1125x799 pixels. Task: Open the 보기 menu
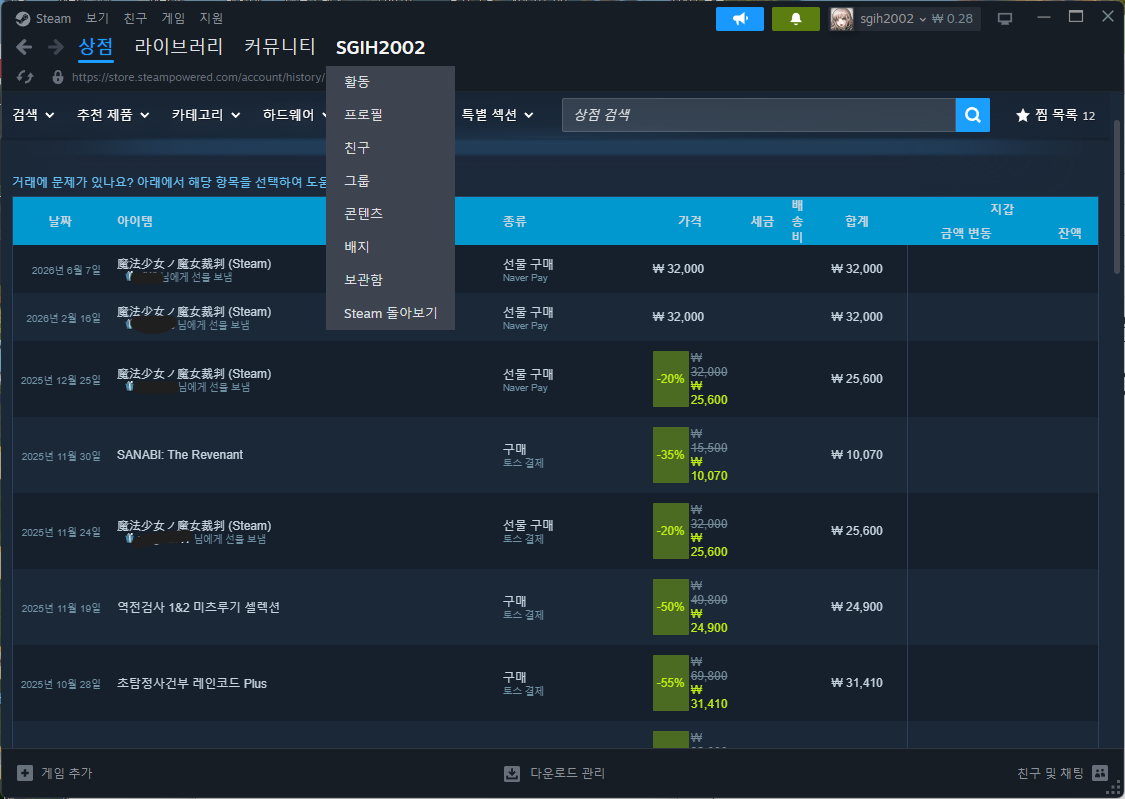point(97,18)
